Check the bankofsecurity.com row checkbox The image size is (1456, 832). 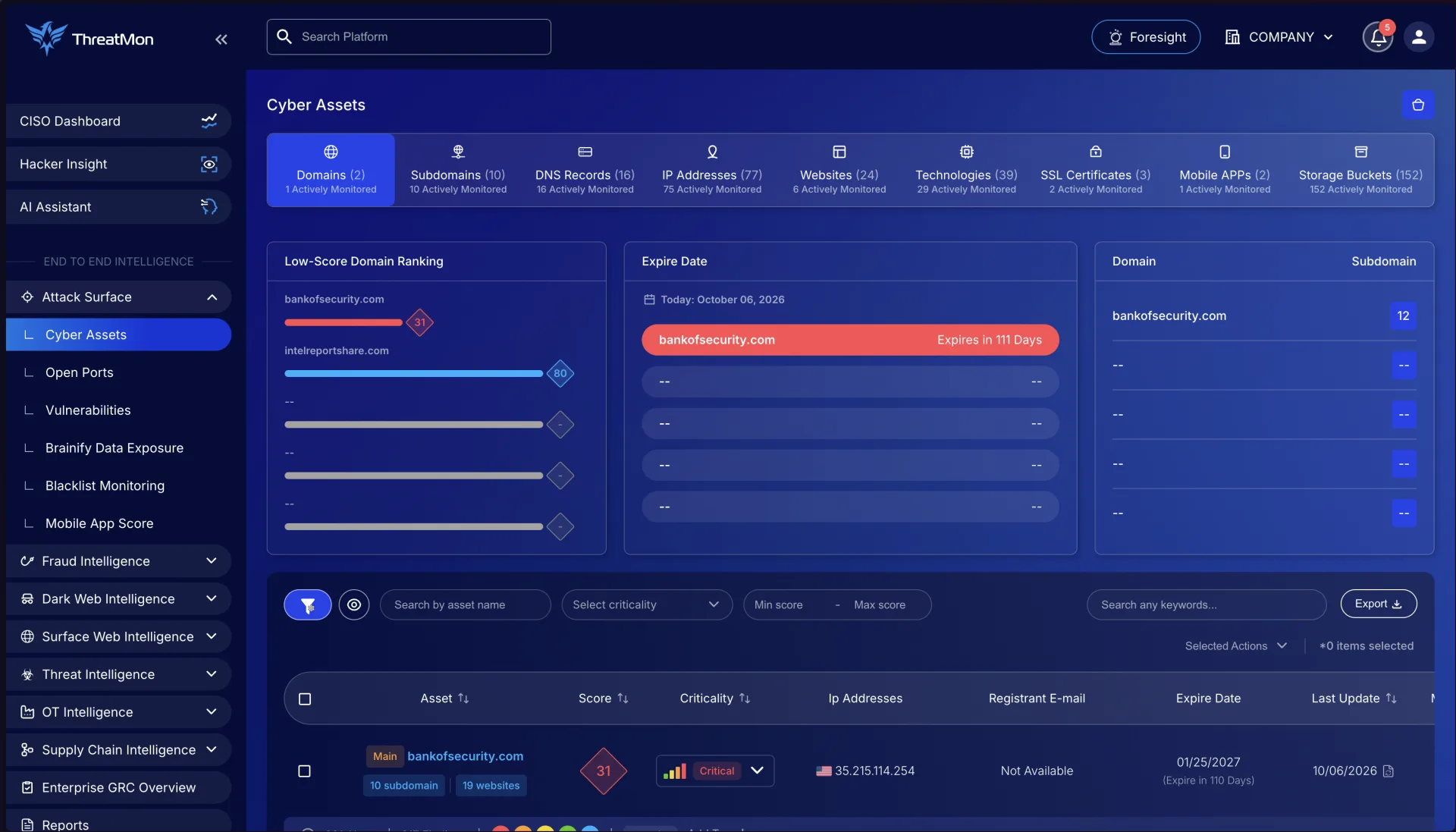click(304, 771)
